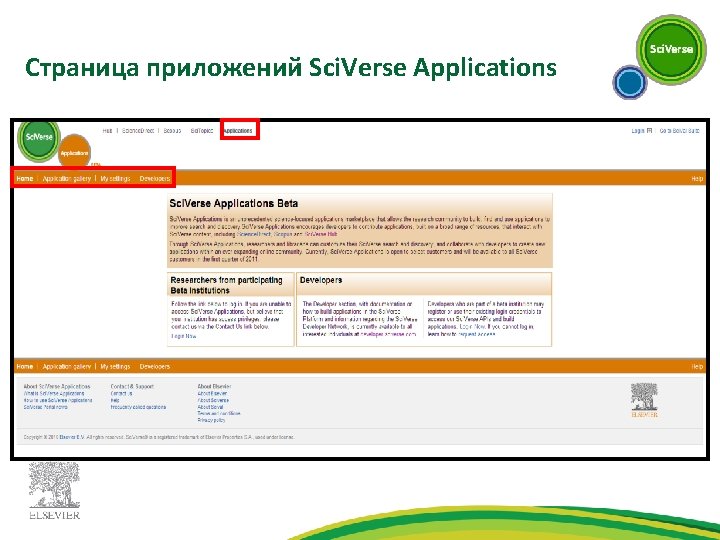Click the green SciVerse logo in the page header
This screenshot has width=720, height=540.
(x=39, y=140)
